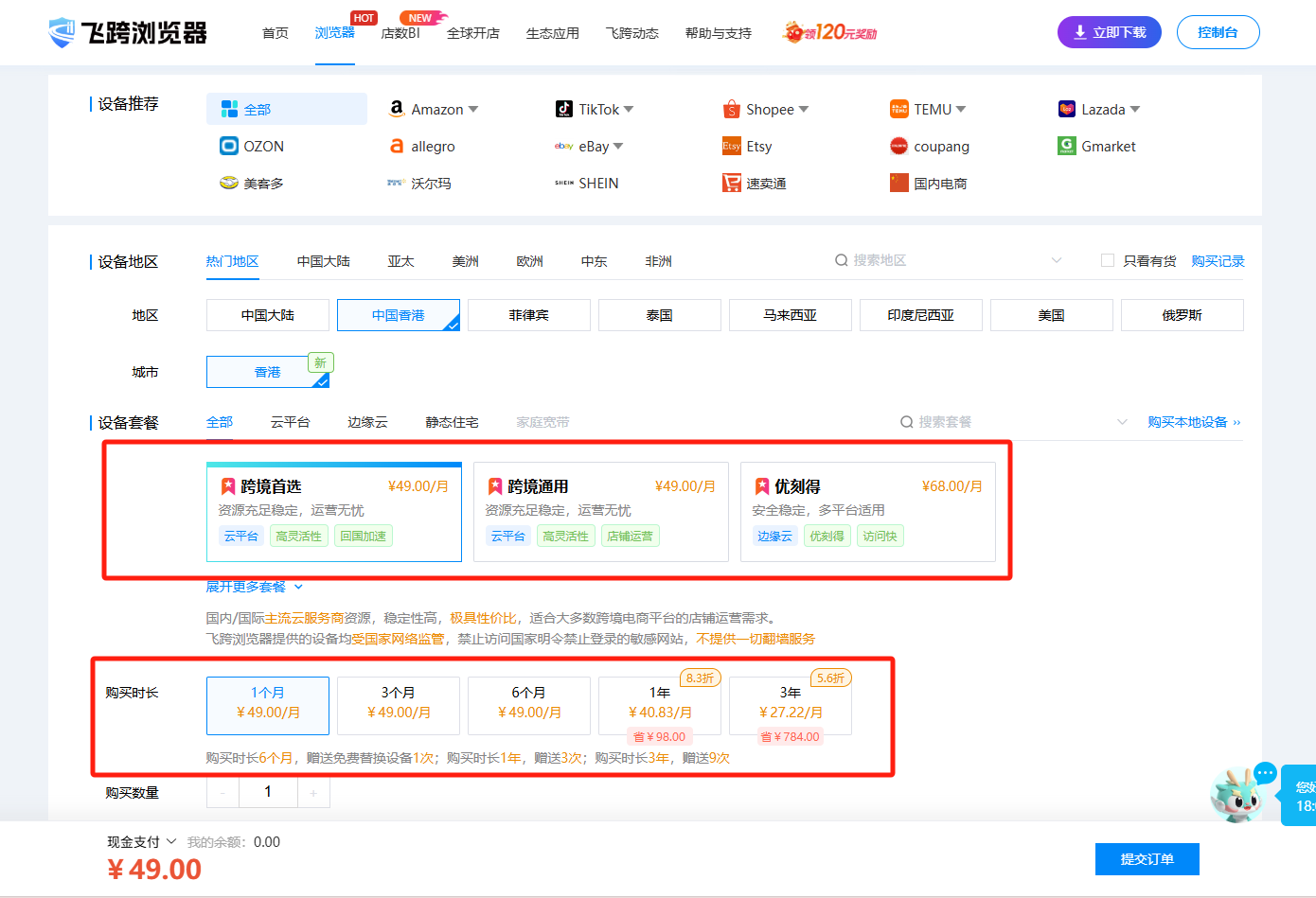This screenshot has height=898, width=1316.
Task: Select the 香港 city button
Action: 268,372
